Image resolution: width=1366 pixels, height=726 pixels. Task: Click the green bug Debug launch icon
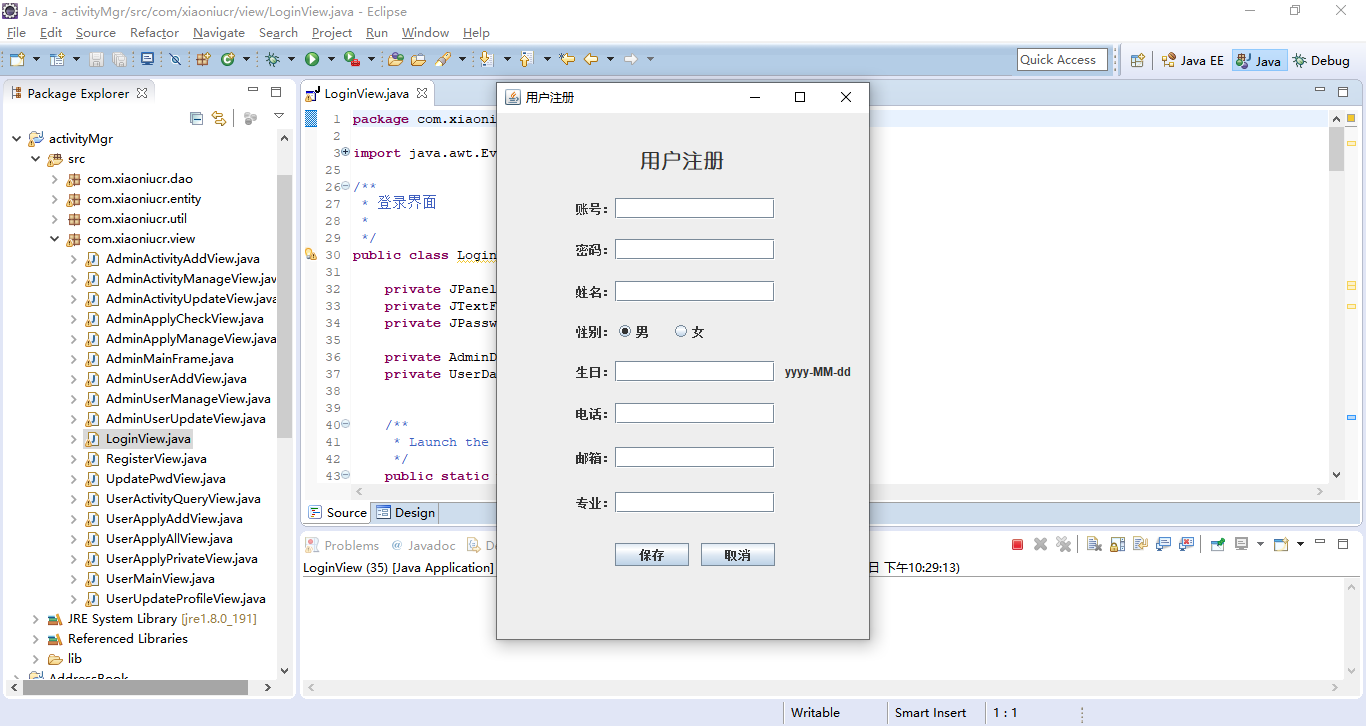pyautogui.click(x=272, y=59)
